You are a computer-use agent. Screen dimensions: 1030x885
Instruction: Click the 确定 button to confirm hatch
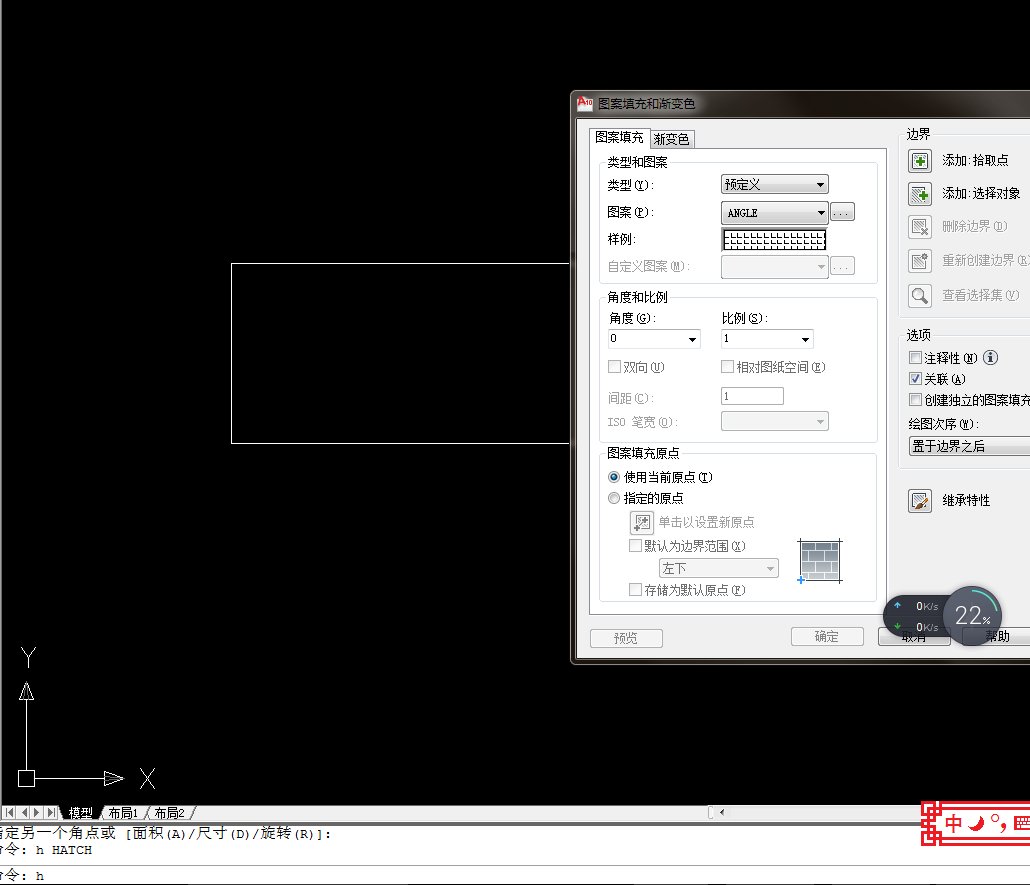pyautogui.click(x=827, y=637)
